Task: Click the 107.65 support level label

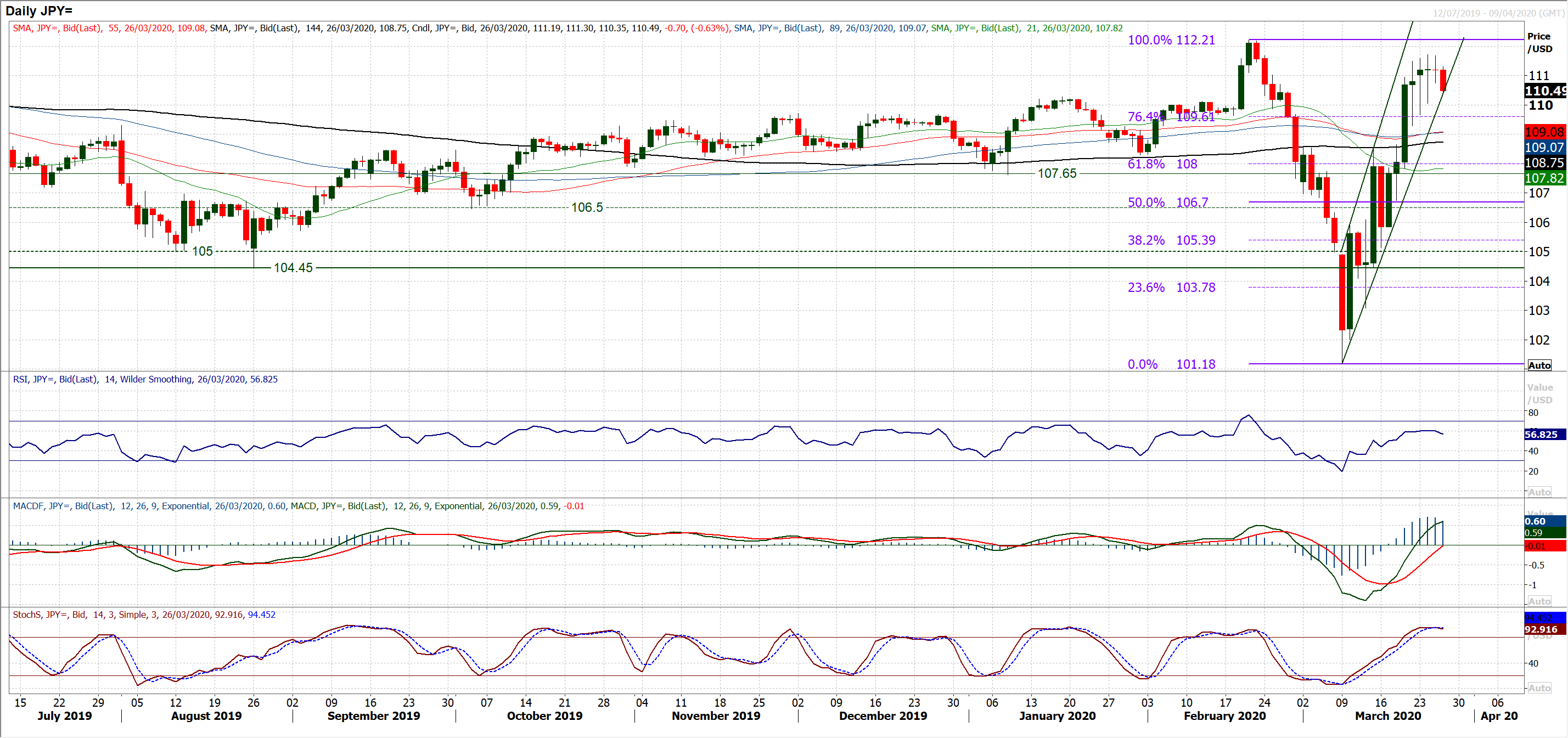Action: tap(1056, 173)
